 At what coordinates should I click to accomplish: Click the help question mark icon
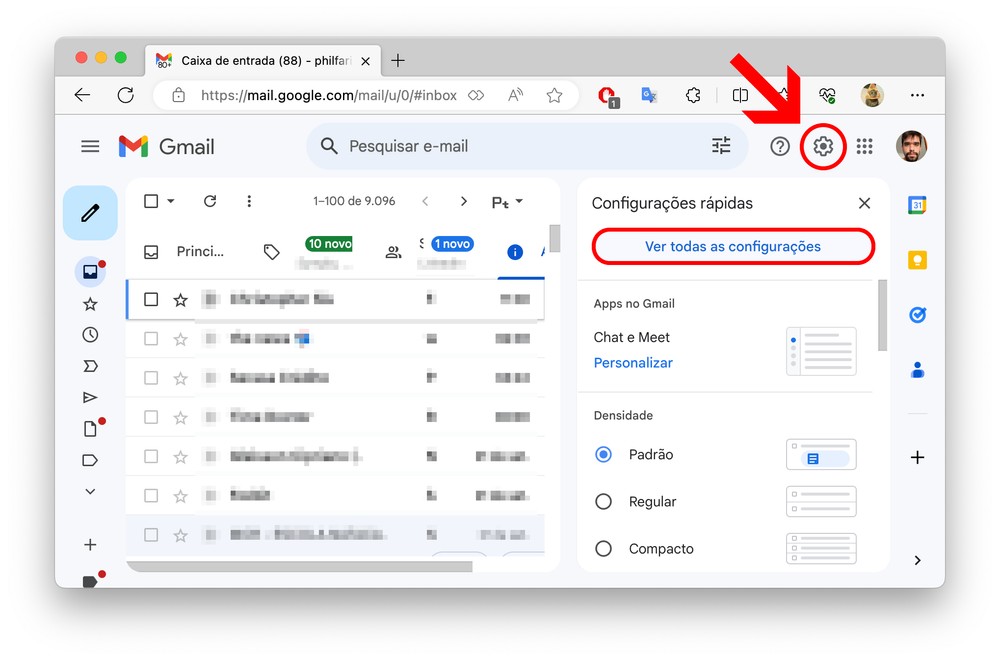[780, 147]
